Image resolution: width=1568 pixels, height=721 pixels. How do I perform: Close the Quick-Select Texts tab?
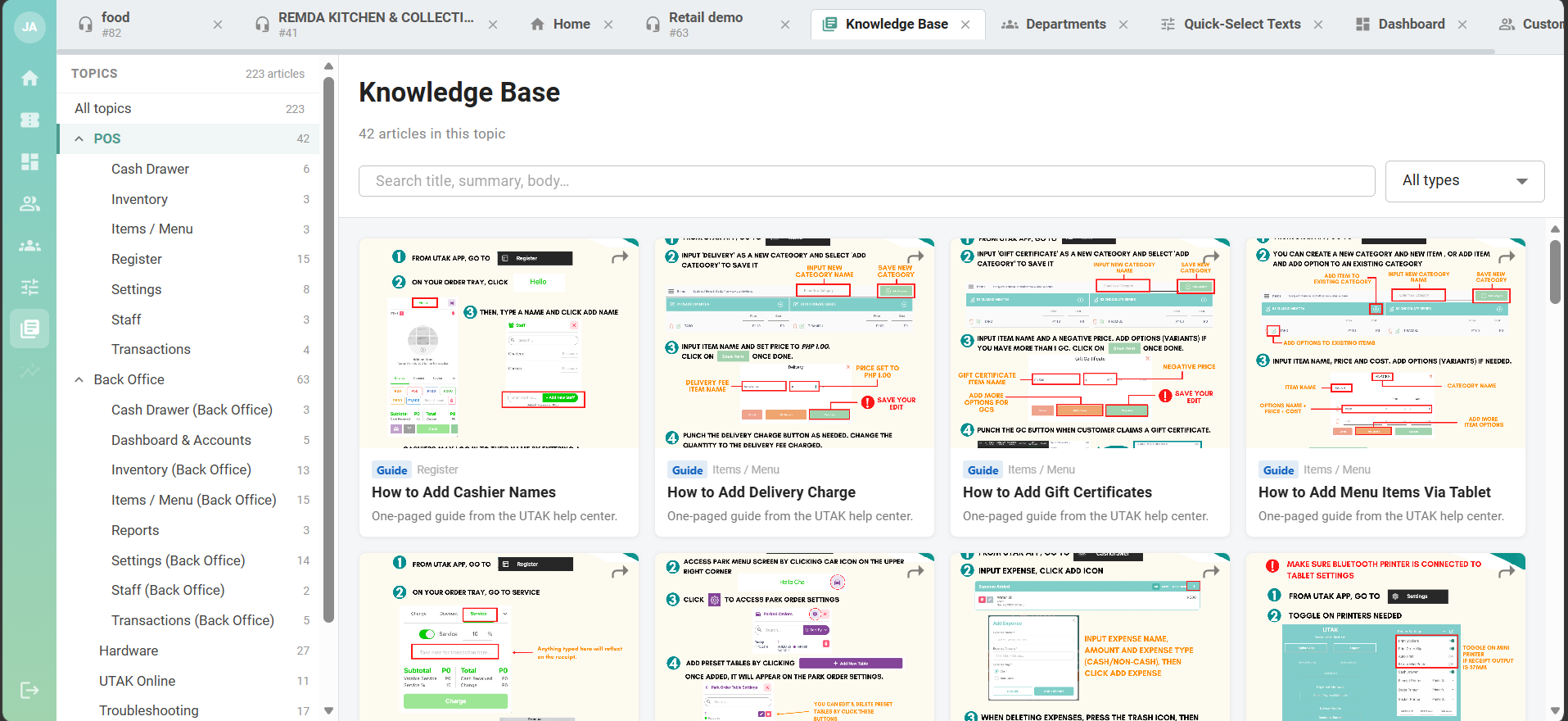(x=1318, y=25)
